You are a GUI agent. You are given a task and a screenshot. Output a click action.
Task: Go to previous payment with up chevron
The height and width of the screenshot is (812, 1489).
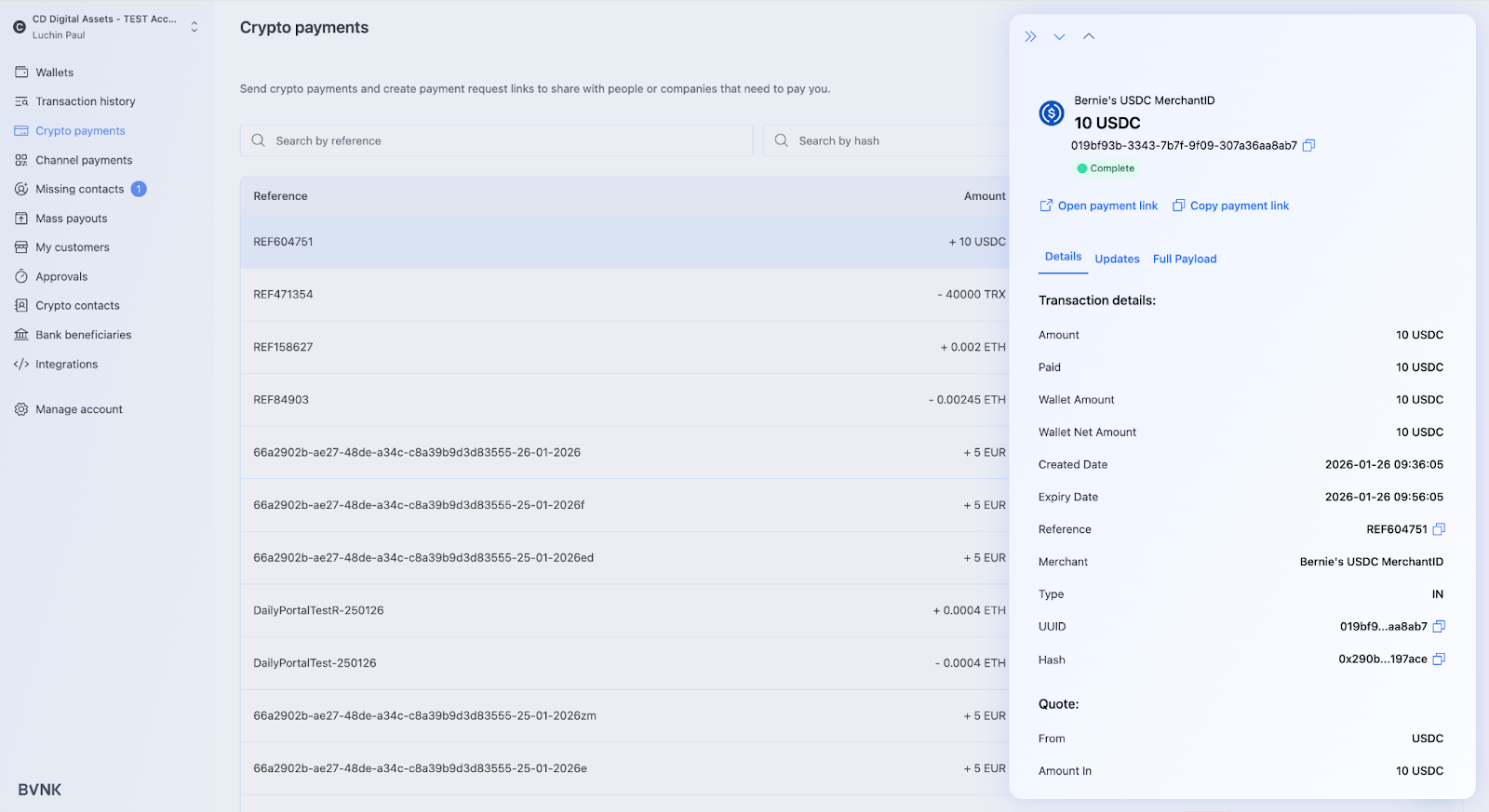(x=1089, y=37)
